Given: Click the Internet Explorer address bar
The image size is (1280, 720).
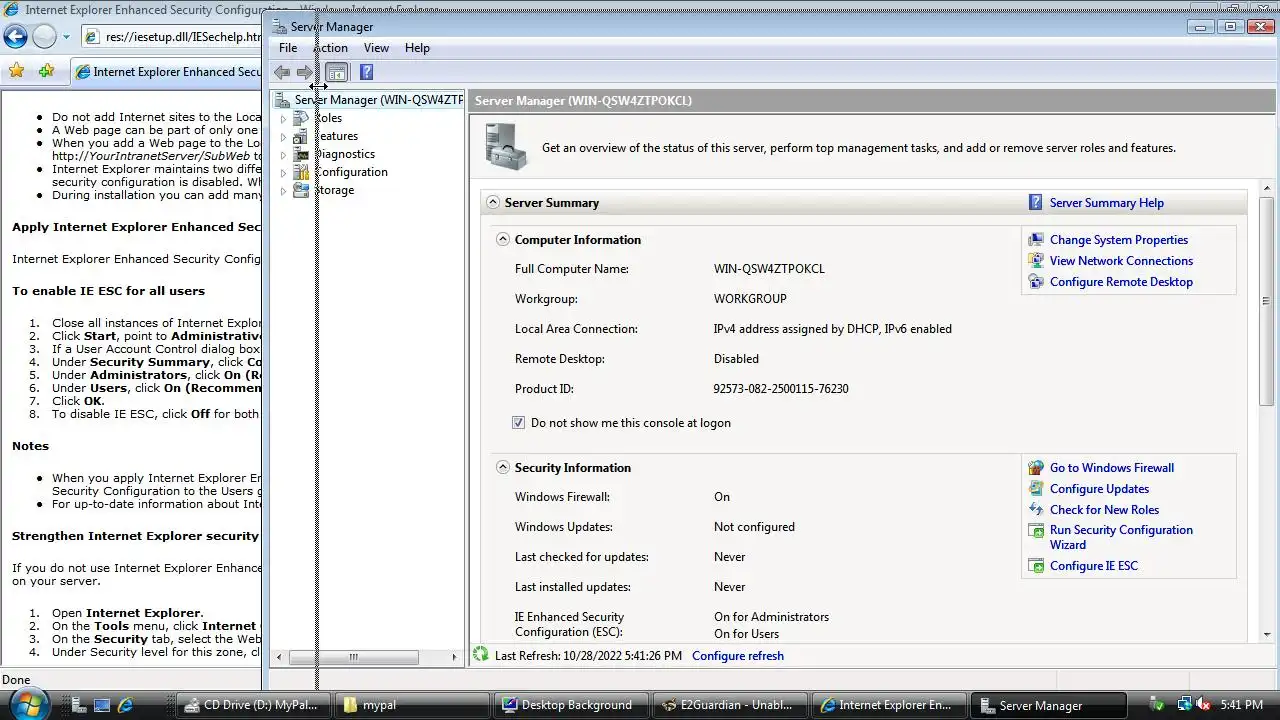Looking at the screenshot, I should click(x=170, y=37).
